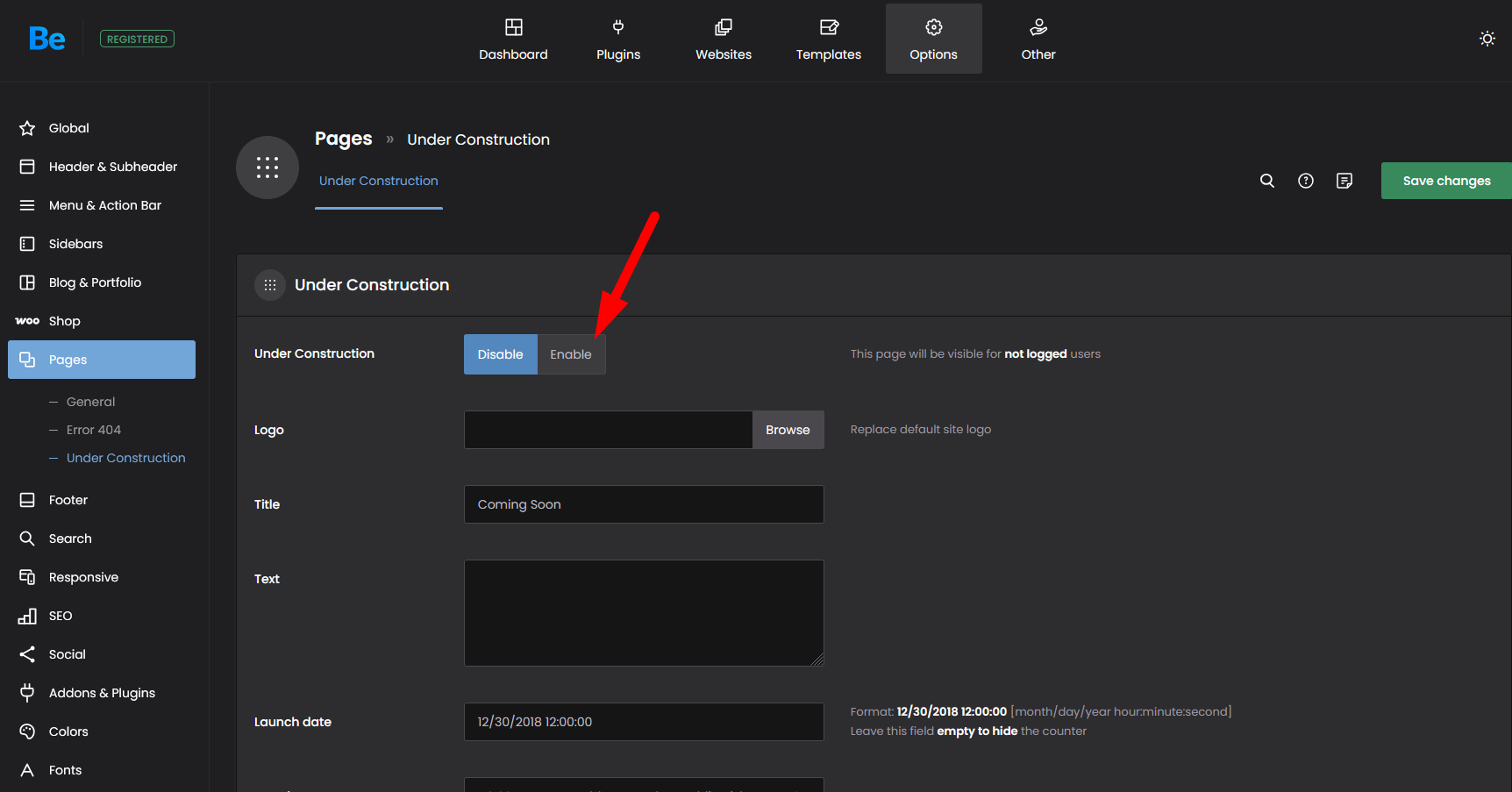
Task: Expand the Header & Subheader sidebar section
Action: [112, 167]
